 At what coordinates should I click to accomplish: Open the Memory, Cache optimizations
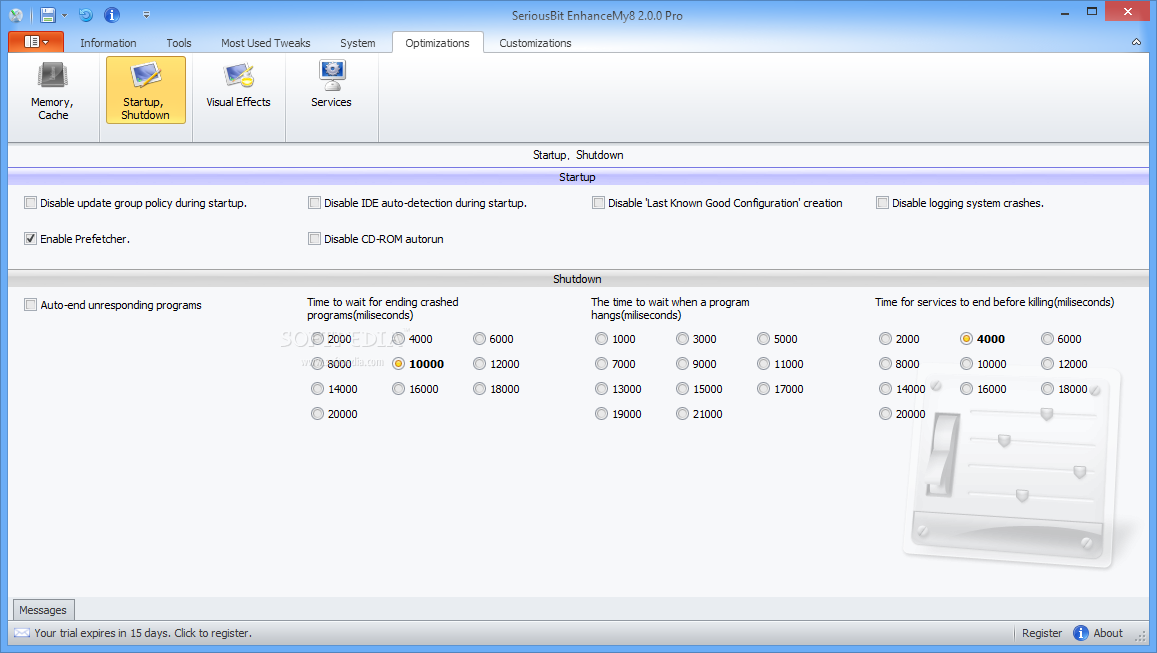coord(52,90)
